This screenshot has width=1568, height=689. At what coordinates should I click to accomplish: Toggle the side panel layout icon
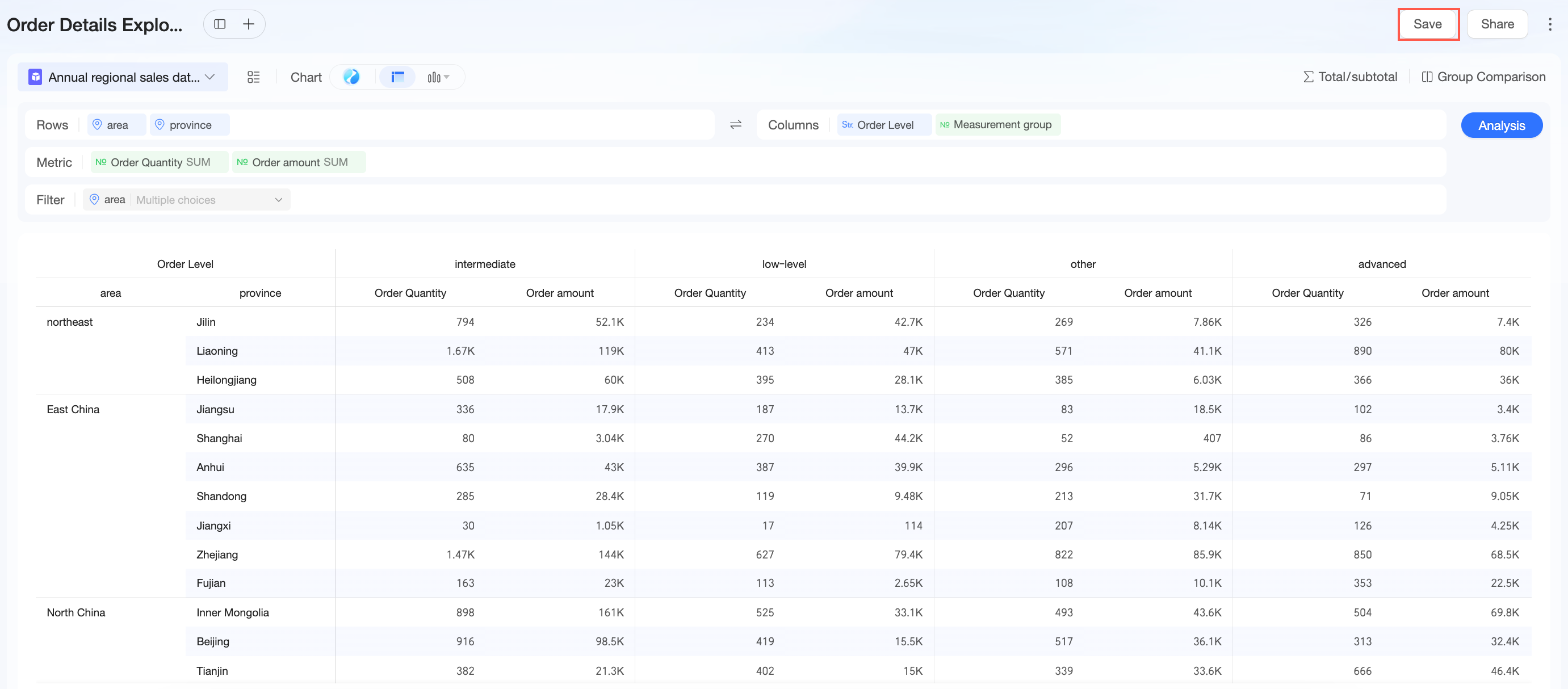[220, 24]
